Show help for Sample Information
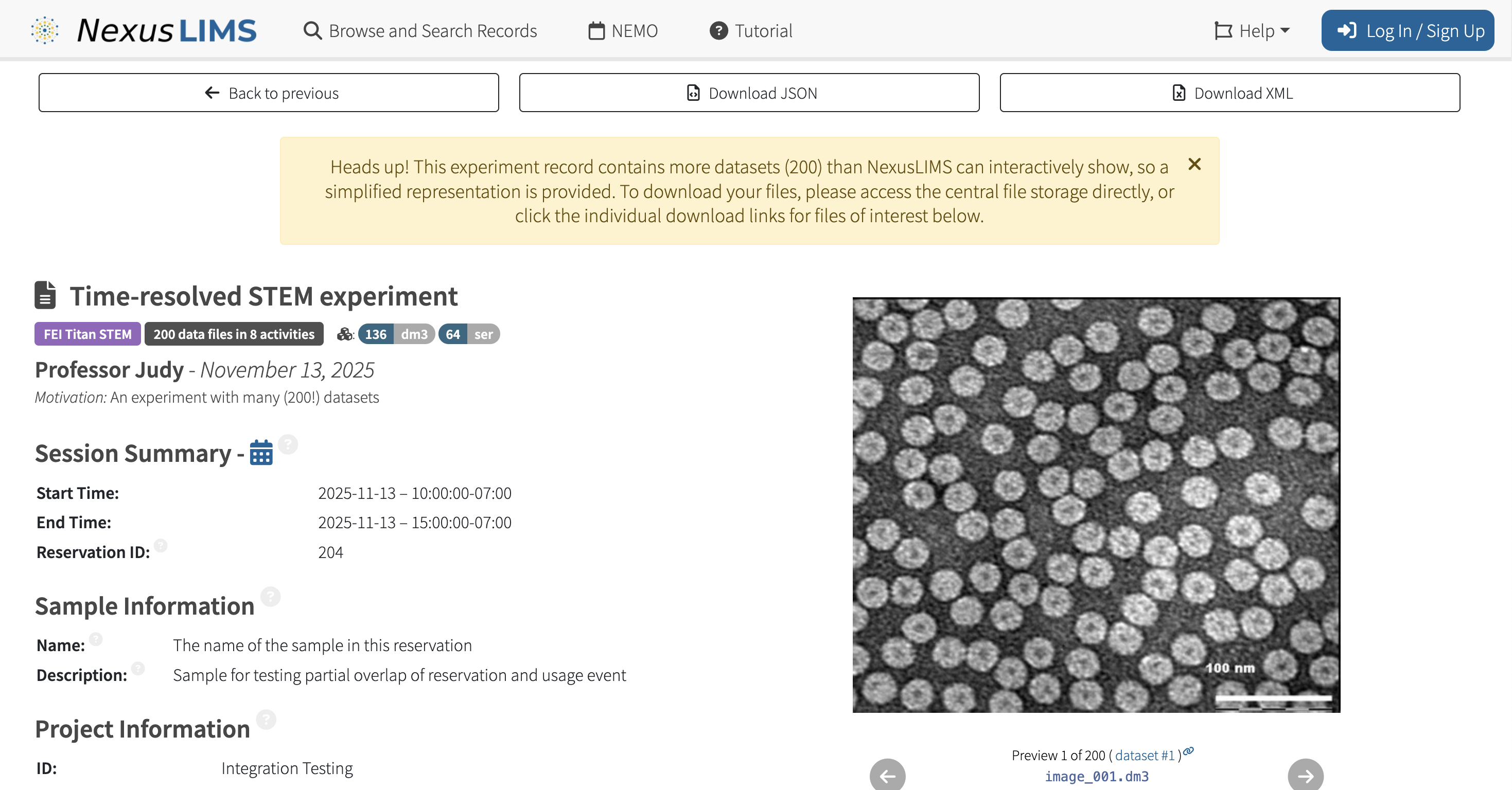The width and height of the screenshot is (1512, 790). point(271,597)
